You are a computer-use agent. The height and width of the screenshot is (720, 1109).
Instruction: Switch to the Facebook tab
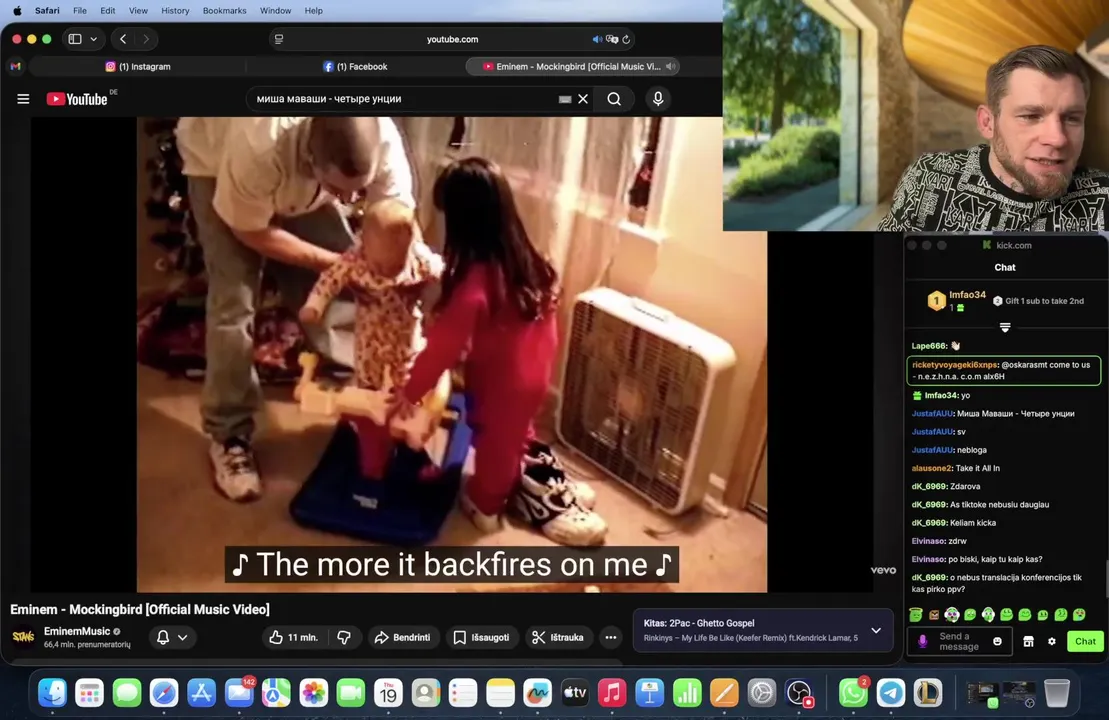coord(356,66)
